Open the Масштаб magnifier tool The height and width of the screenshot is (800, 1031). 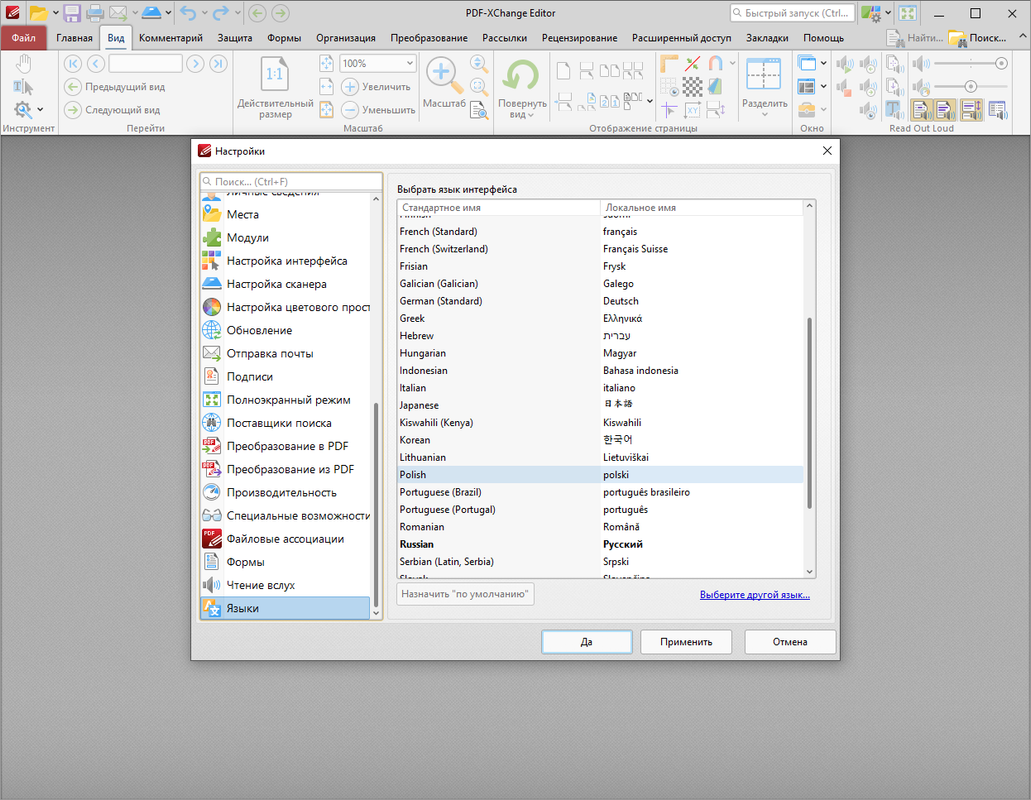pyautogui.click(x=444, y=75)
